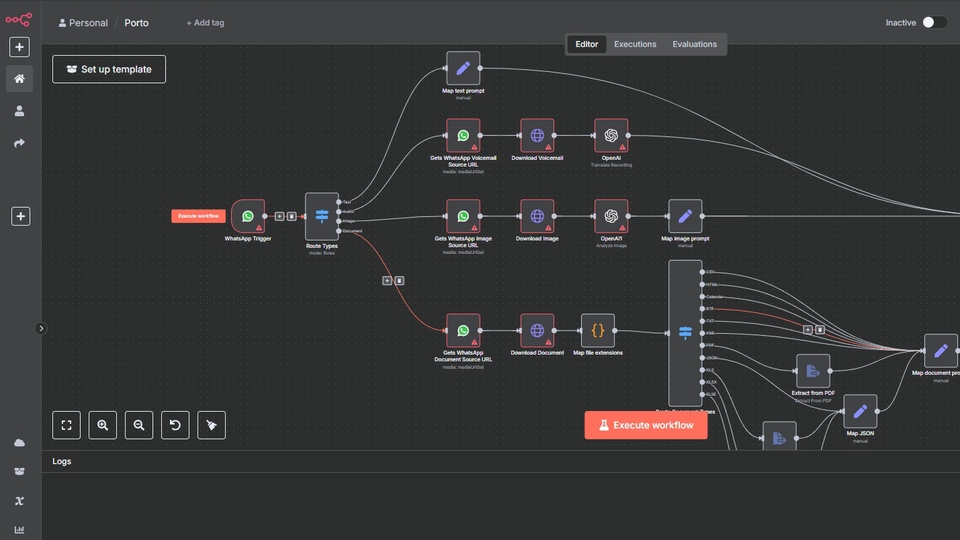Click the top plus create button in sidebar

19,47
